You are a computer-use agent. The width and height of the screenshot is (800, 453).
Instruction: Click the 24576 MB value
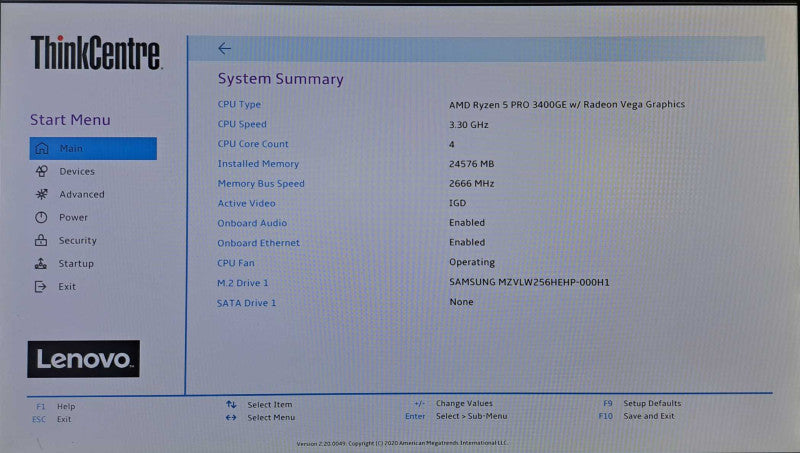click(471, 164)
